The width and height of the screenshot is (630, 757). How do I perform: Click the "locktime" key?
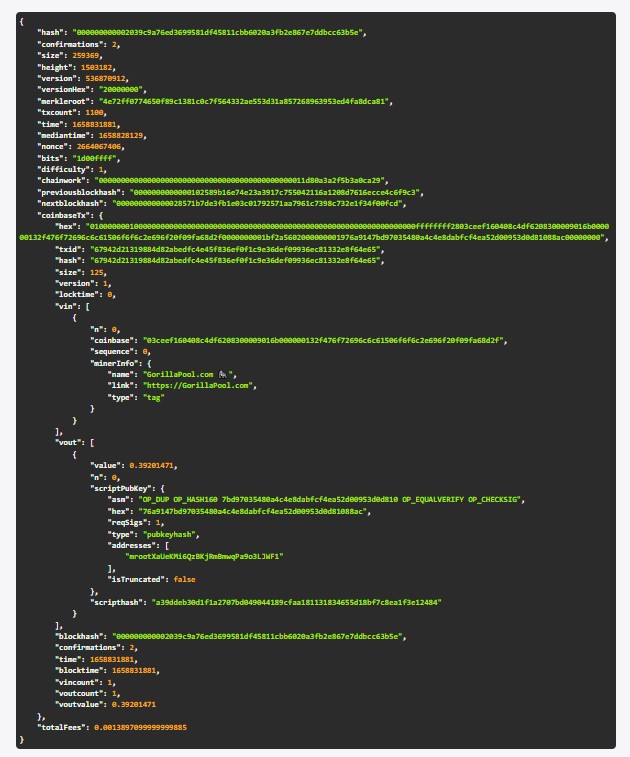(76, 294)
